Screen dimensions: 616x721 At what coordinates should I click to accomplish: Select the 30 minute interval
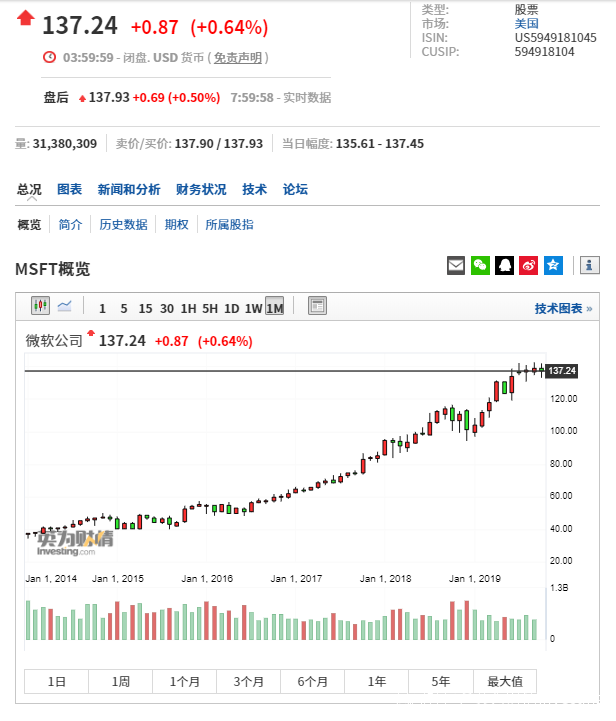coord(167,309)
